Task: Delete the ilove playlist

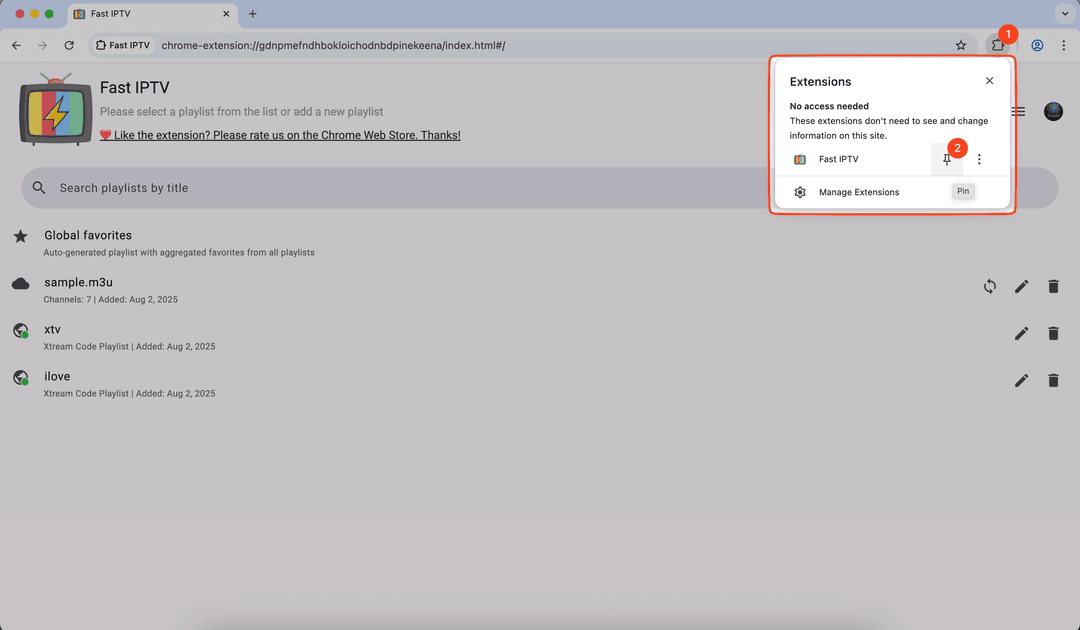Action: coord(1053,380)
